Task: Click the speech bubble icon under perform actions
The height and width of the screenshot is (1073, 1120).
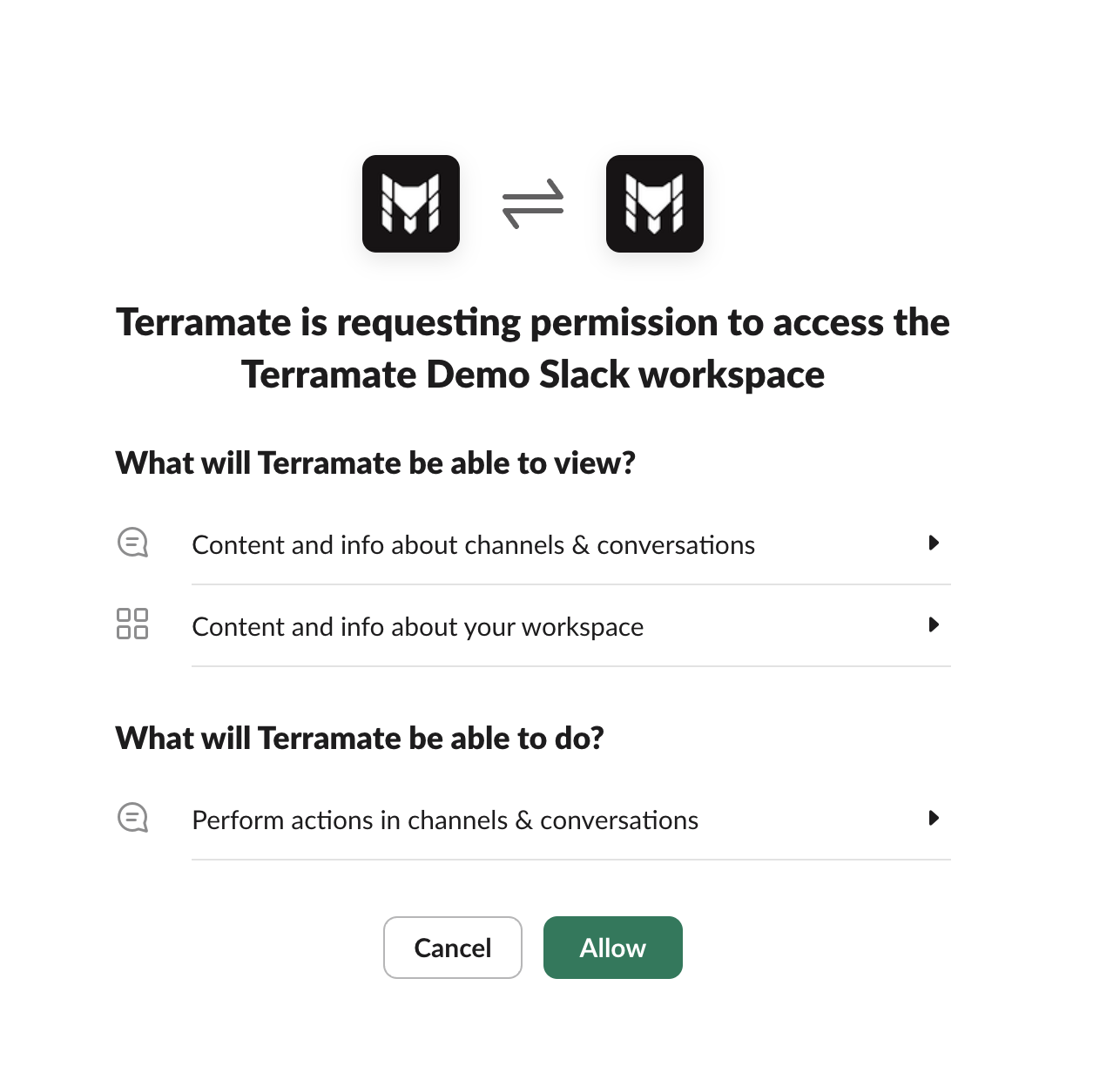Action: coord(132,818)
